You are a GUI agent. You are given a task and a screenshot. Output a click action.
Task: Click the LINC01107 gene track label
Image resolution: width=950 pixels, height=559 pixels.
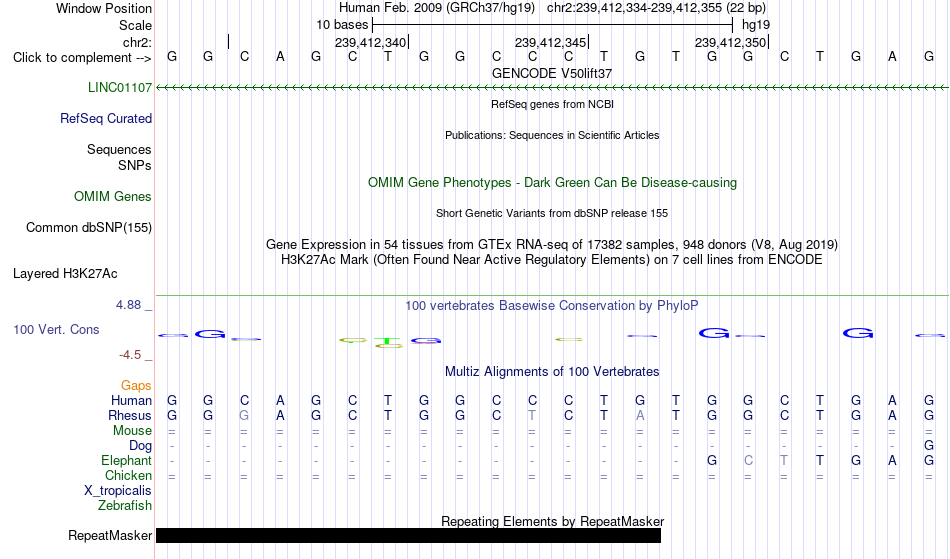coord(119,88)
